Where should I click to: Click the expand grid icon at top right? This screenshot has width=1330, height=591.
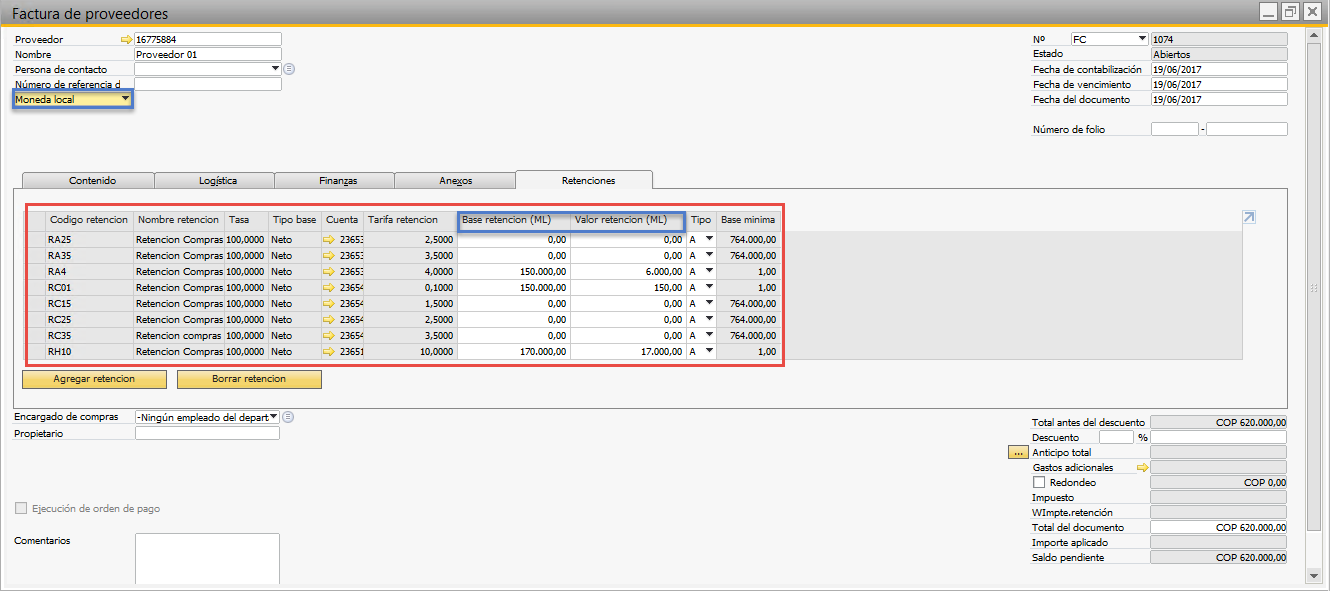1248,217
